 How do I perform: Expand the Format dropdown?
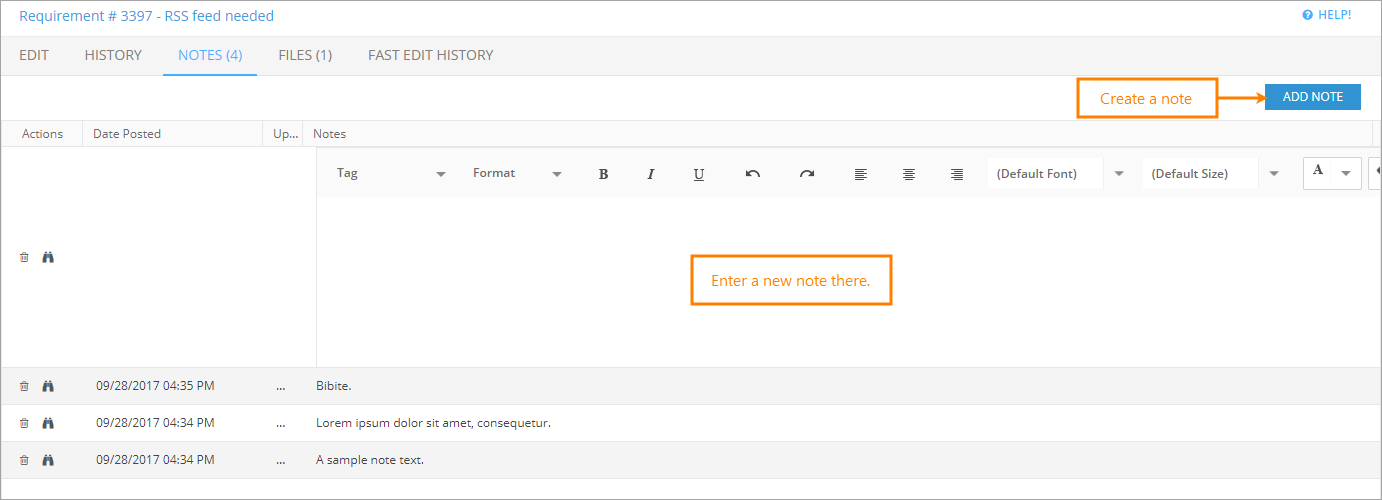(517, 174)
